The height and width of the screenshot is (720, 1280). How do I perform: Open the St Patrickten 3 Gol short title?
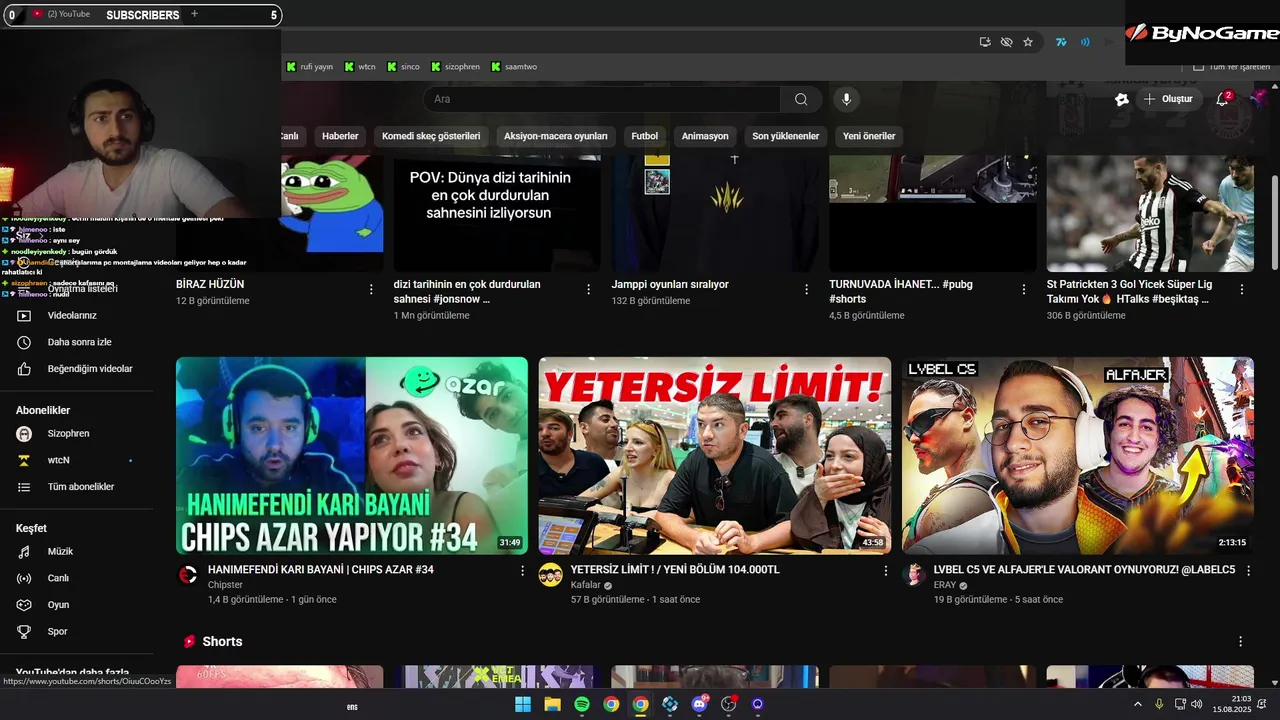(1130, 291)
